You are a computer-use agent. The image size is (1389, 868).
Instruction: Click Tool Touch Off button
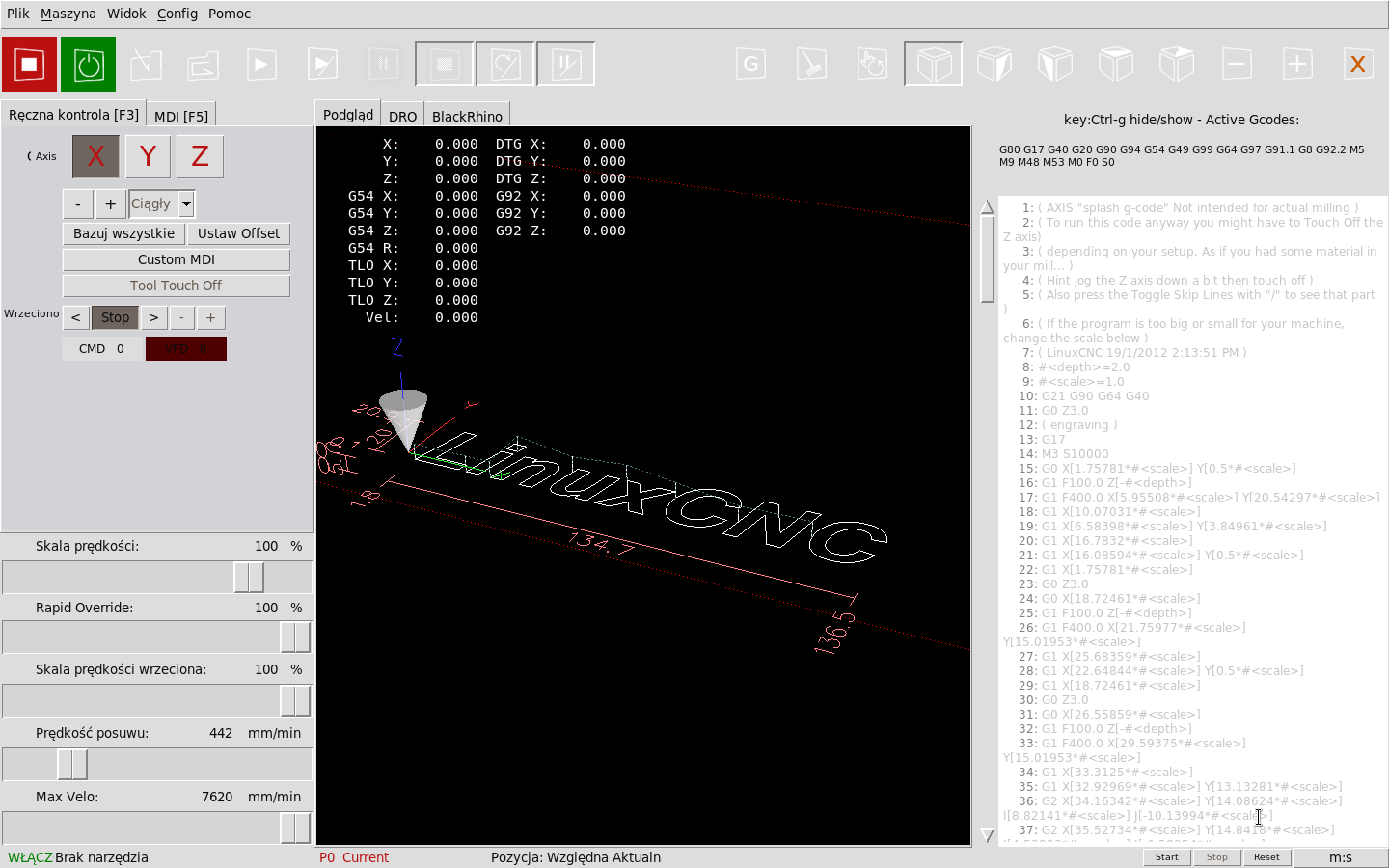(x=176, y=285)
